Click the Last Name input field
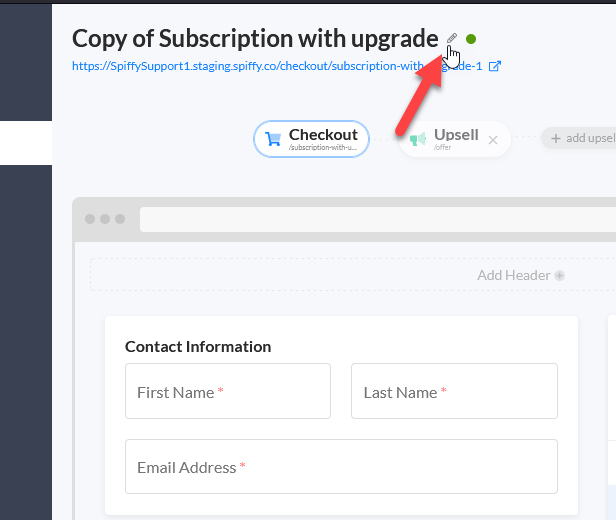This screenshot has width=616, height=520. click(x=454, y=391)
